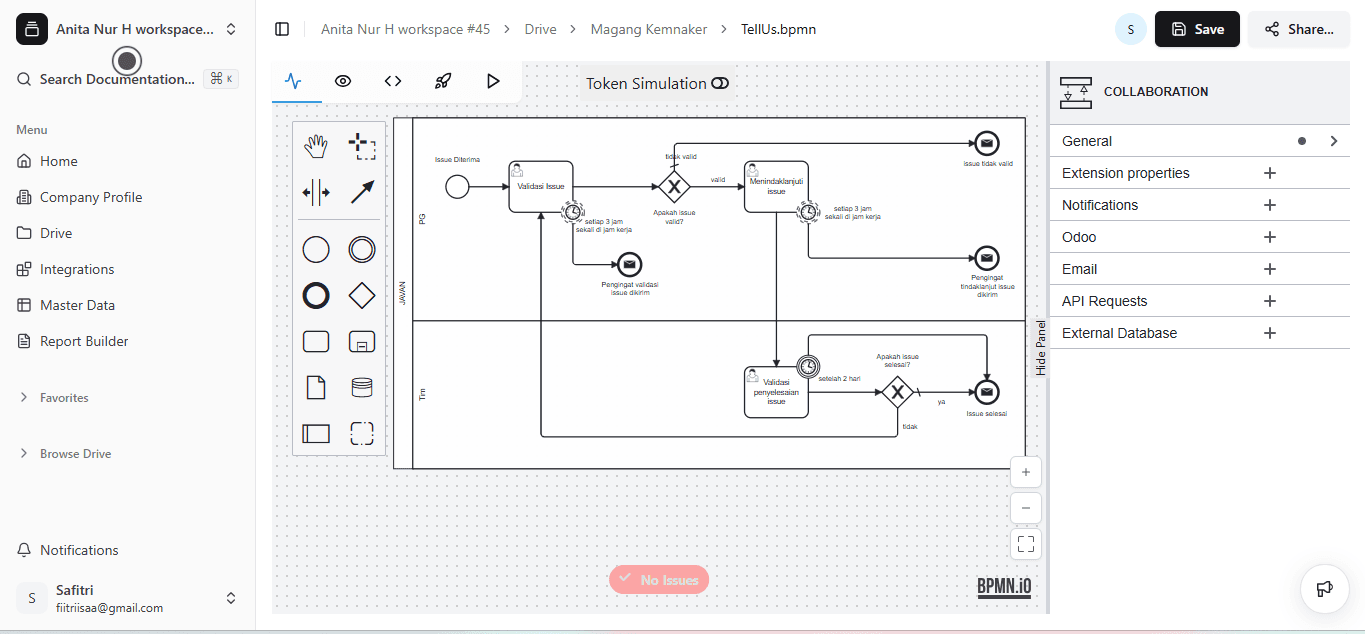Open the Share dialog

click(x=1299, y=29)
